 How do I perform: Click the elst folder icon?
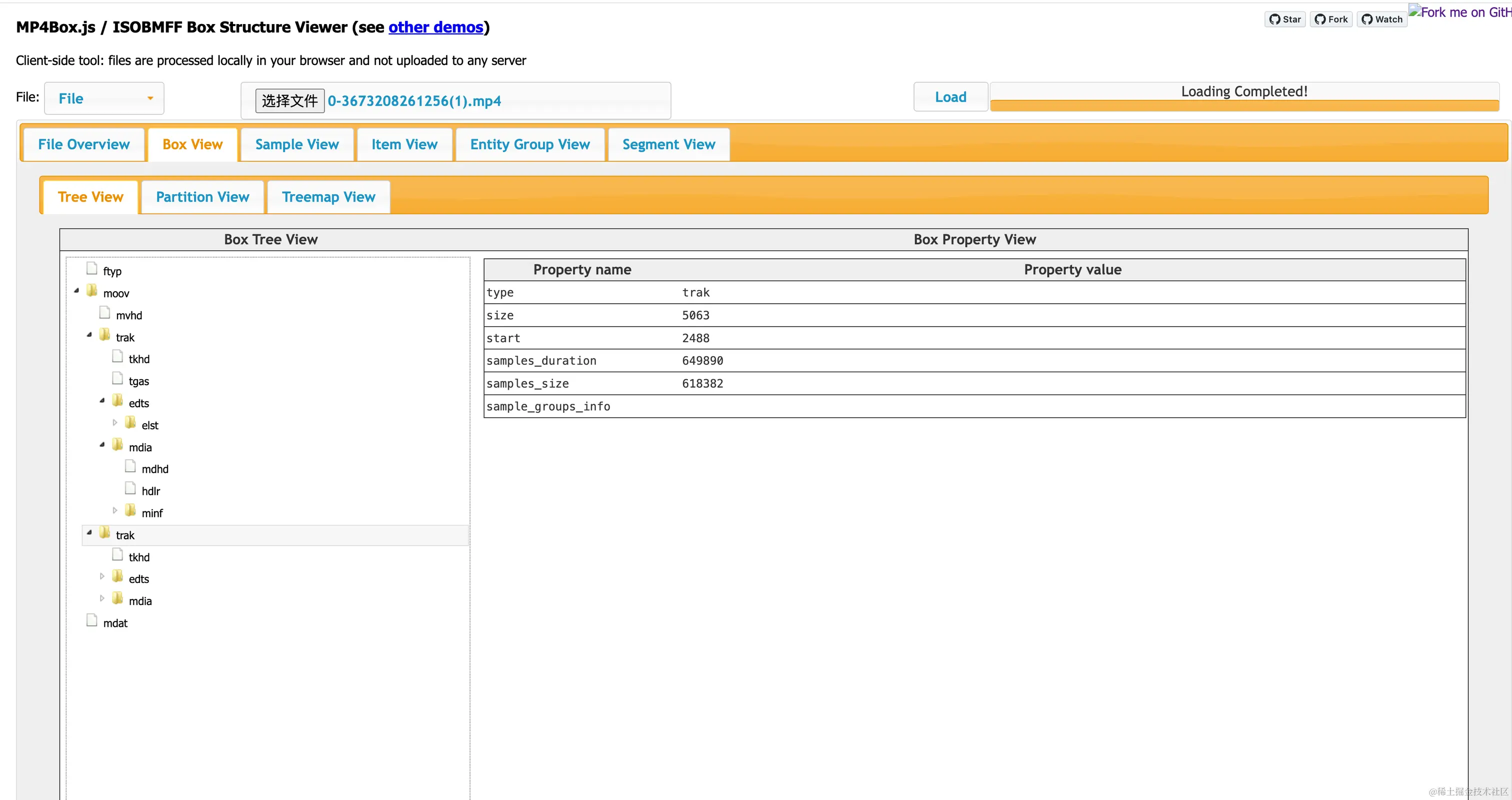[131, 423]
